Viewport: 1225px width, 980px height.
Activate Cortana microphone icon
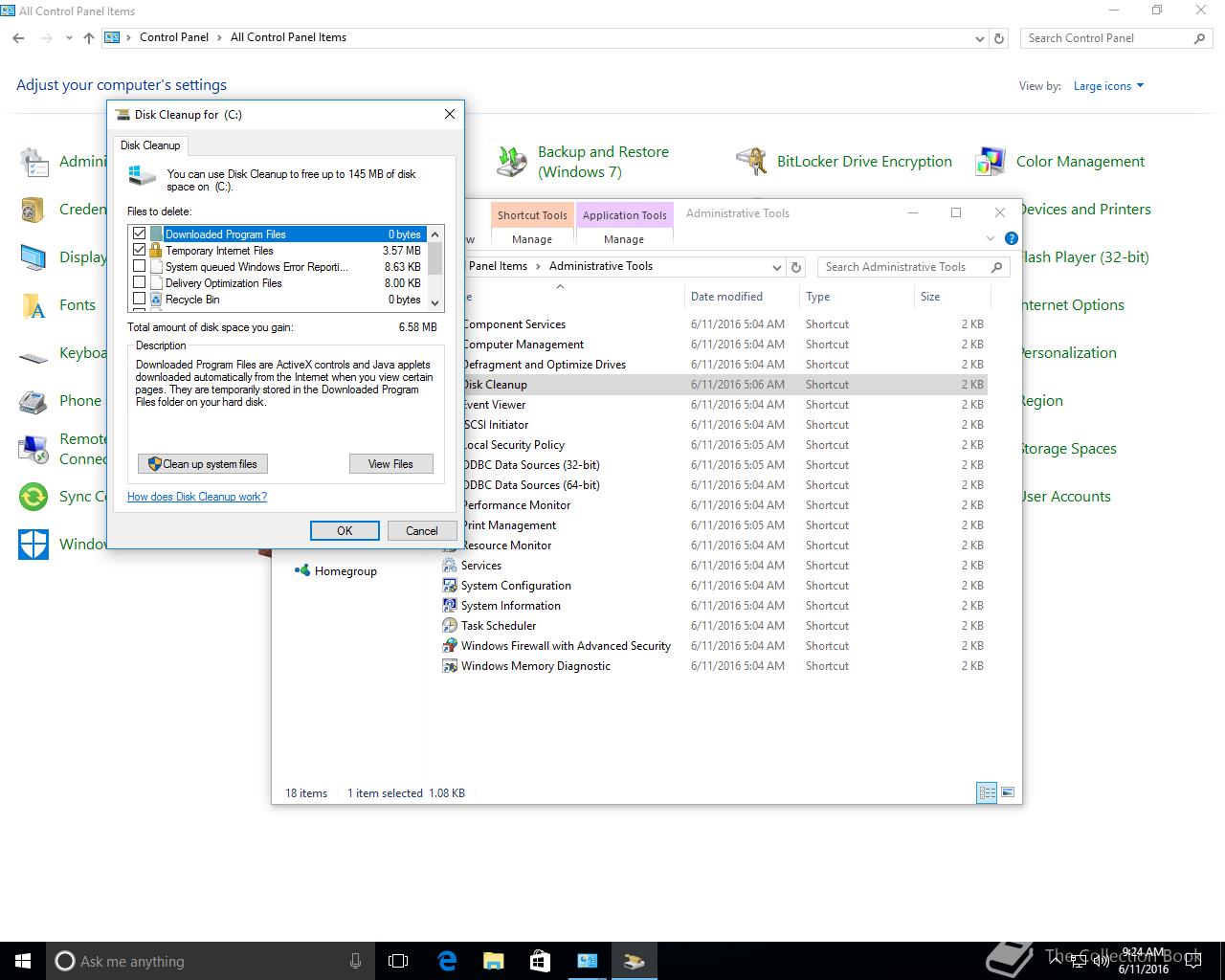point(355,961)
